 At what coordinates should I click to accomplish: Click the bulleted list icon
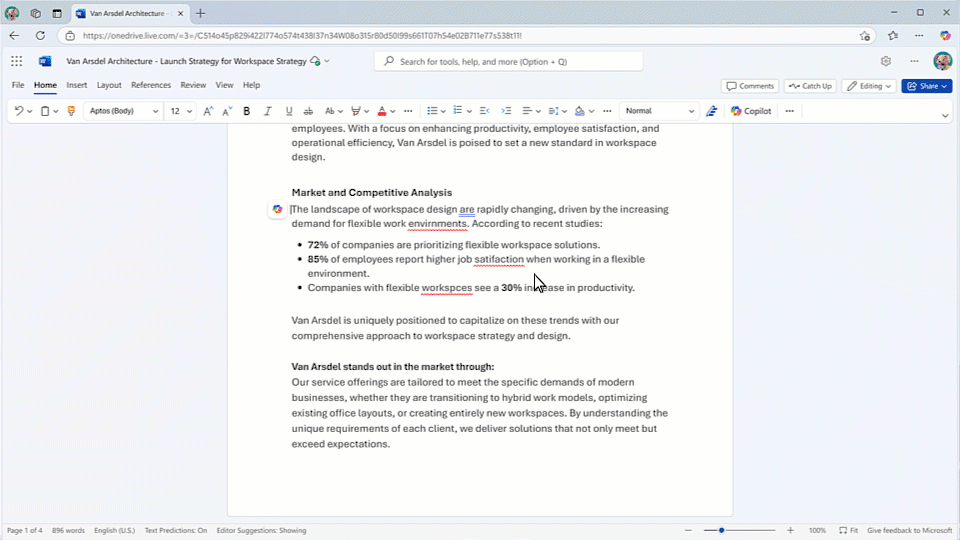(x=431, y=111)
